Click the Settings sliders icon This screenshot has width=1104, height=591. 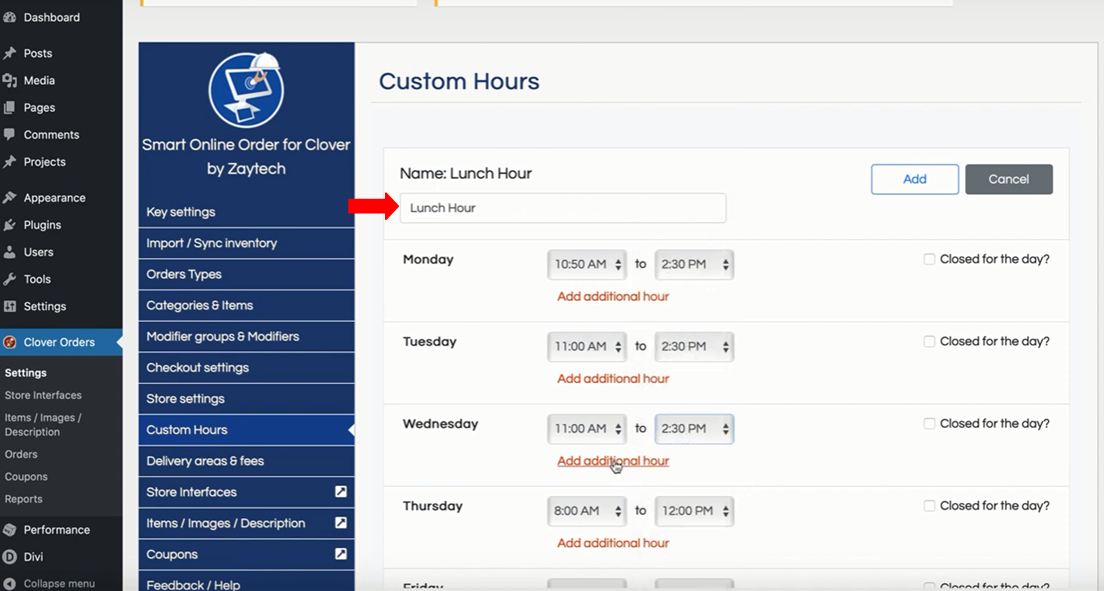pos(10,306)
